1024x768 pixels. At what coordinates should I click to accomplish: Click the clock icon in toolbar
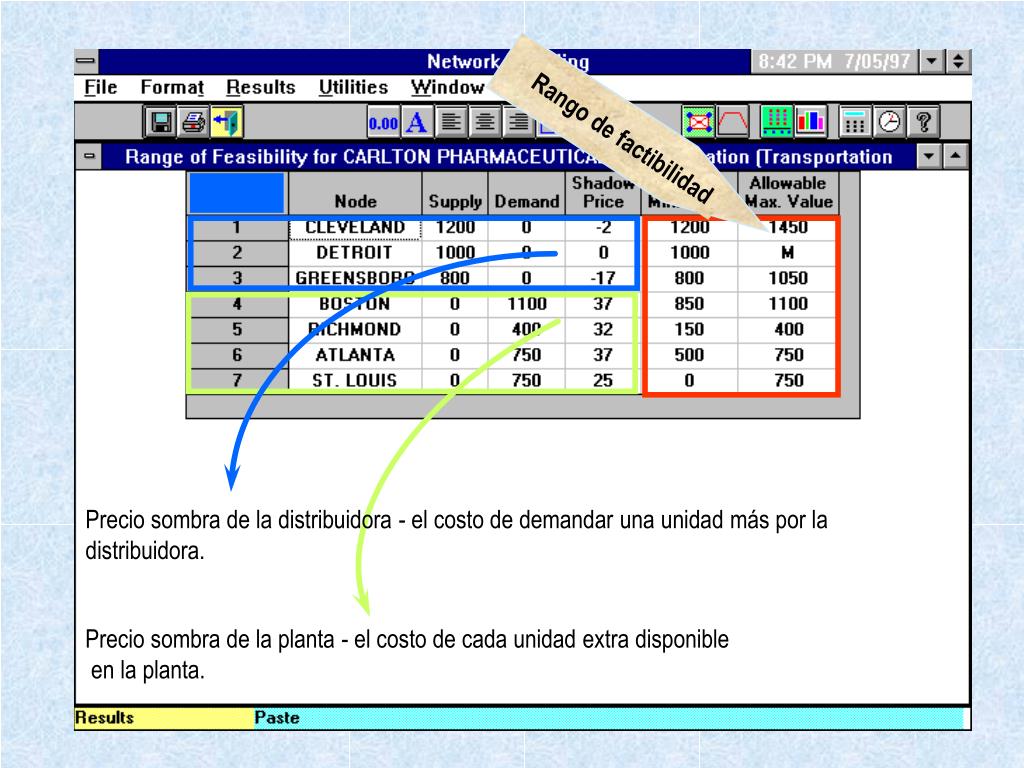pyautogui.click(x=889, y=122)
